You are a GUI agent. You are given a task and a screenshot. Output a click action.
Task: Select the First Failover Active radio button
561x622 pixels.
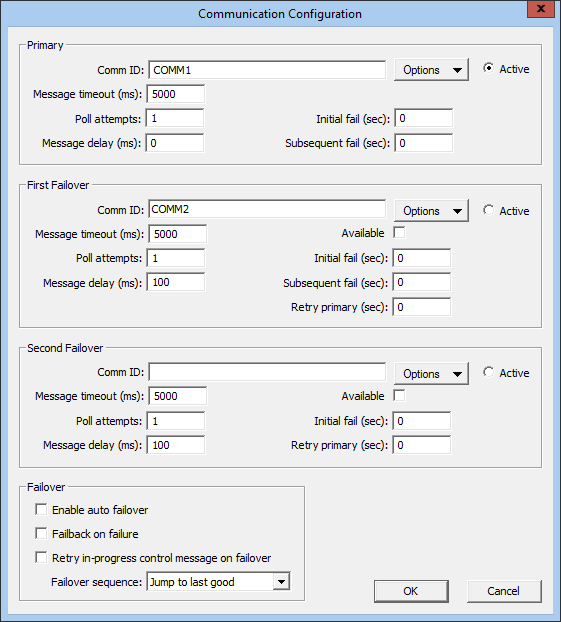[488, 210]
